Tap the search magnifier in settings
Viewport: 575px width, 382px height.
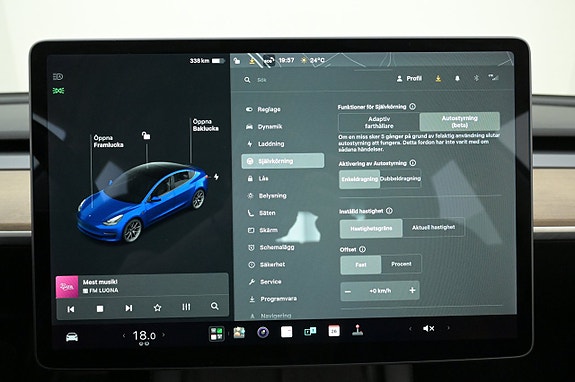click(x=247, y=80)
